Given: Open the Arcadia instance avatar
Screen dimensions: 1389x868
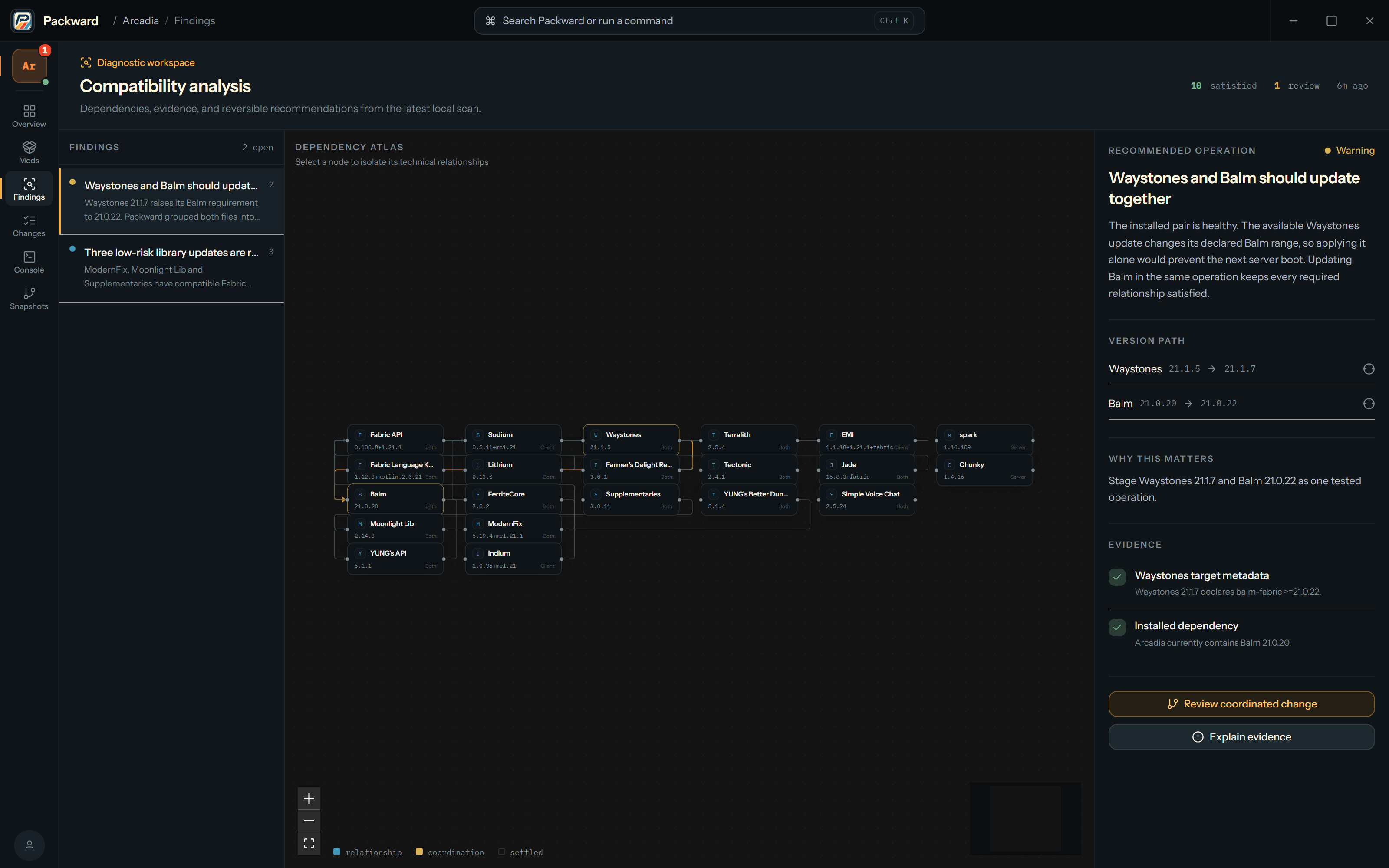Looking at the screenshot, I should [x=29, y=66].
